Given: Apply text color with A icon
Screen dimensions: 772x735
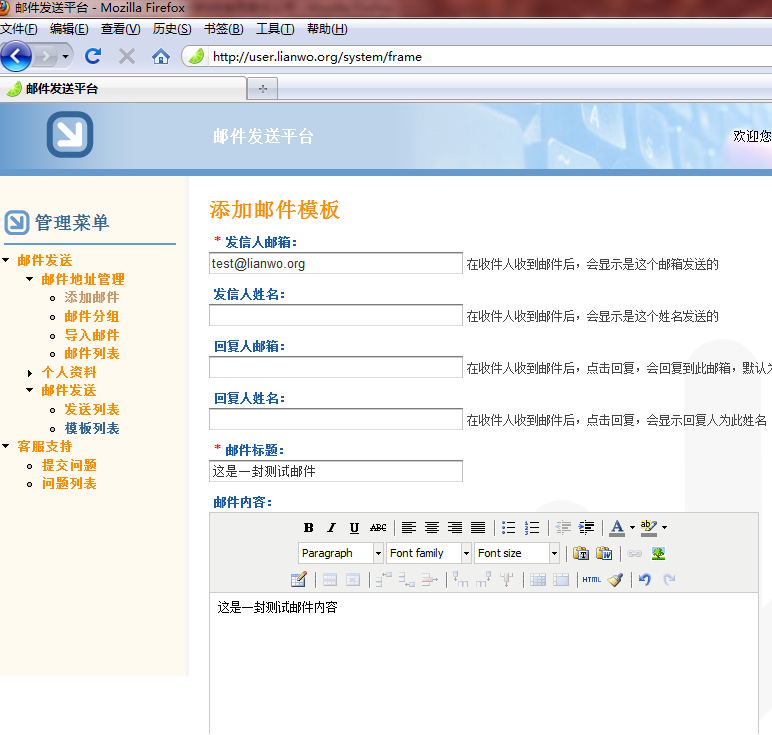Looking at the screenshot, I should (x=617, y=528).
